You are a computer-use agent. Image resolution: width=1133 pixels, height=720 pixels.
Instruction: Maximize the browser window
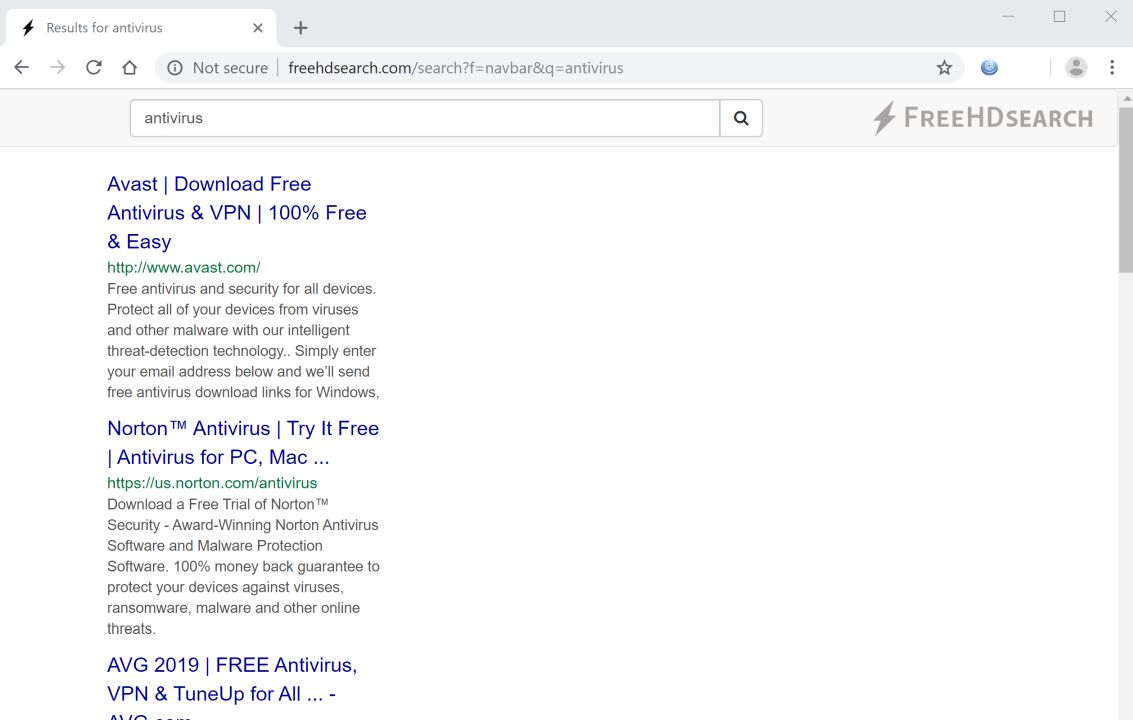tap(1059, 16)
